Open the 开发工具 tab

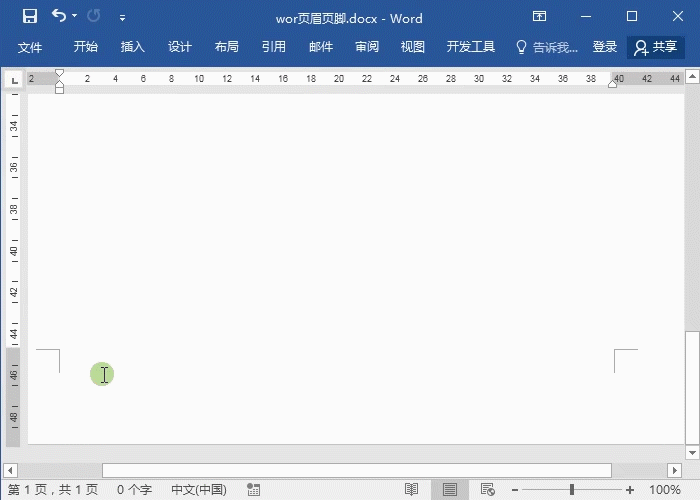click(471, 46)
